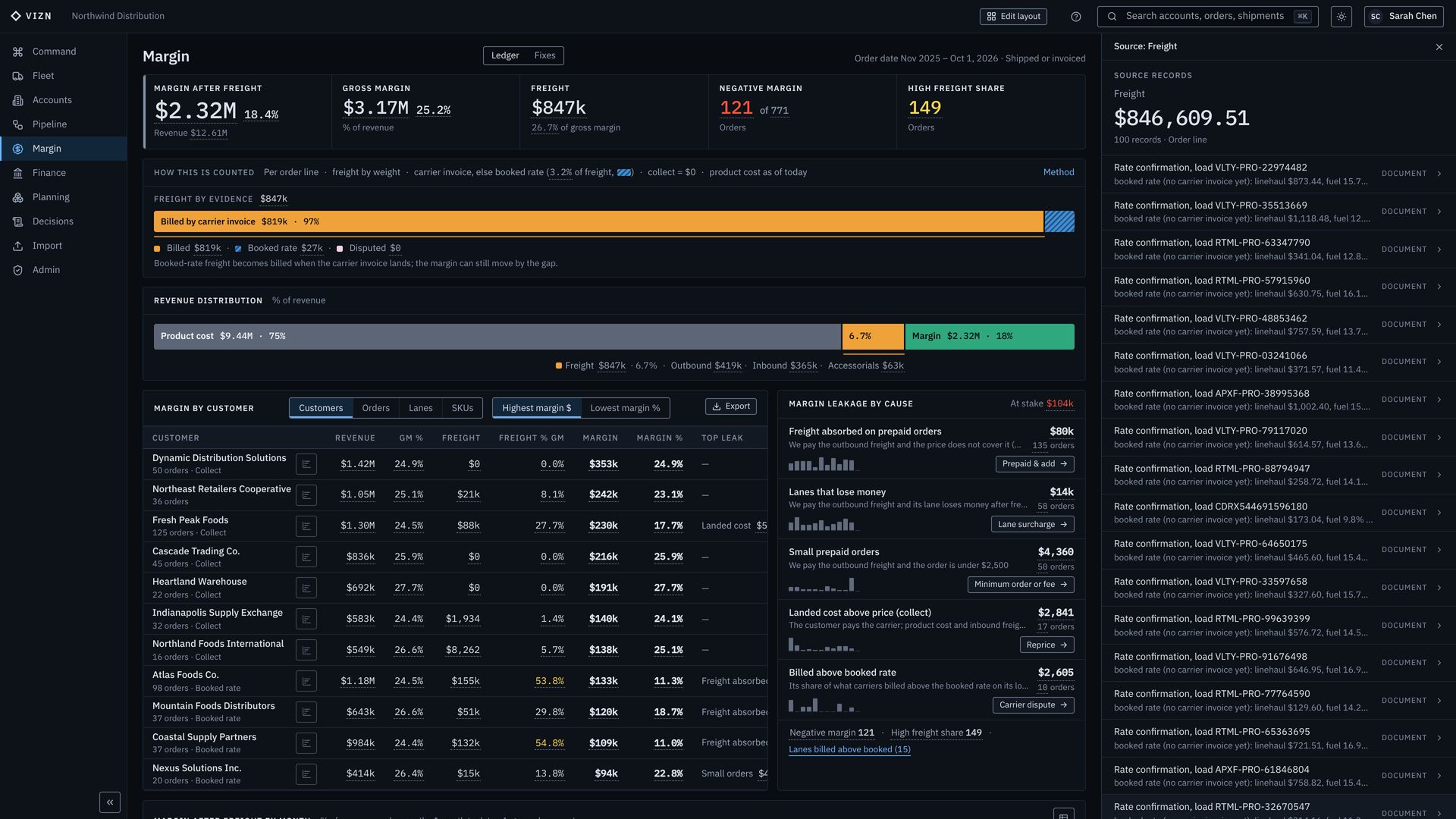Click the Edit layout button

coord(1013,17)
